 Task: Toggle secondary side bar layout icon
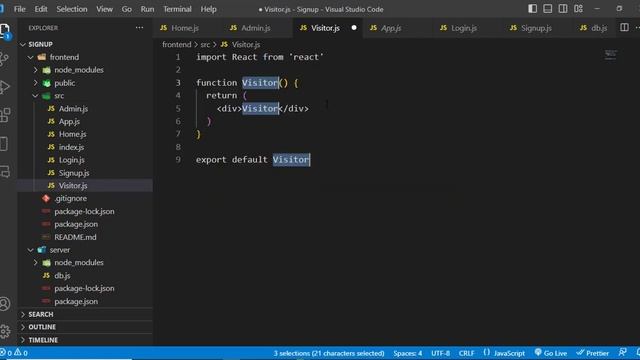pyautogui.click(x=563, y=9)
